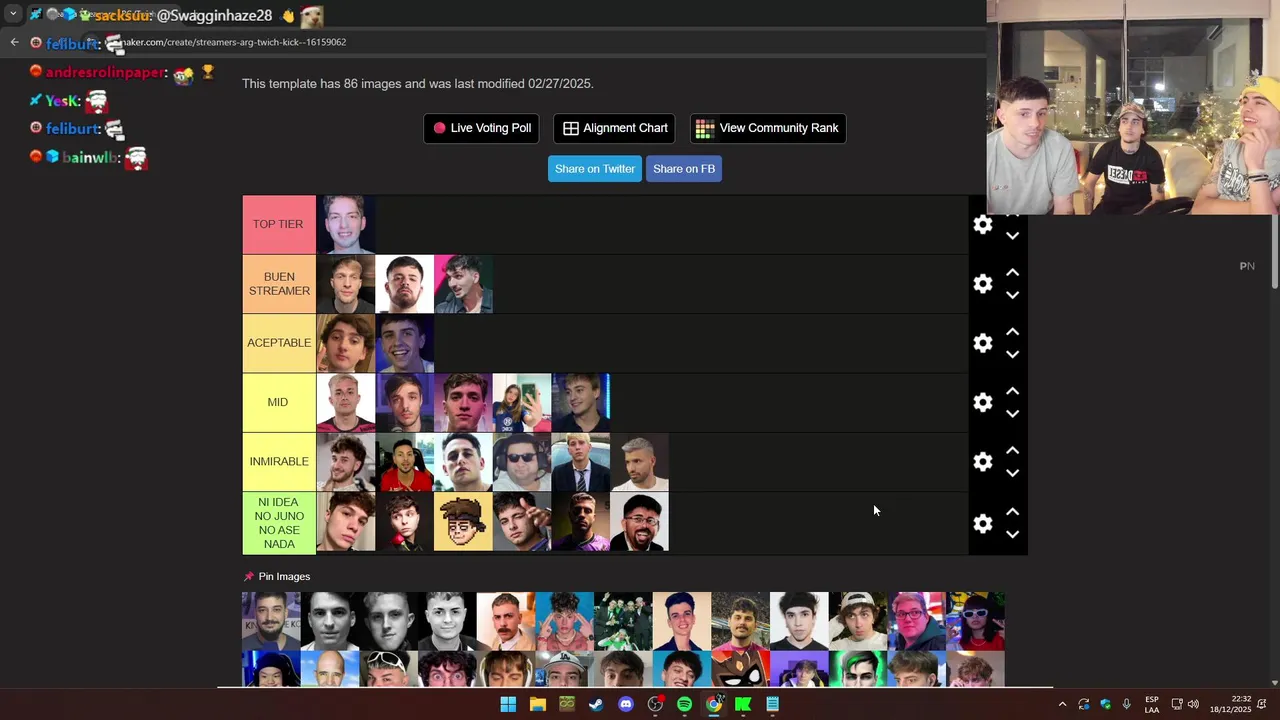Open settings gear for NI IDEA row
This screenshot has width=1280, height=720.
click(x=983, y=523)
